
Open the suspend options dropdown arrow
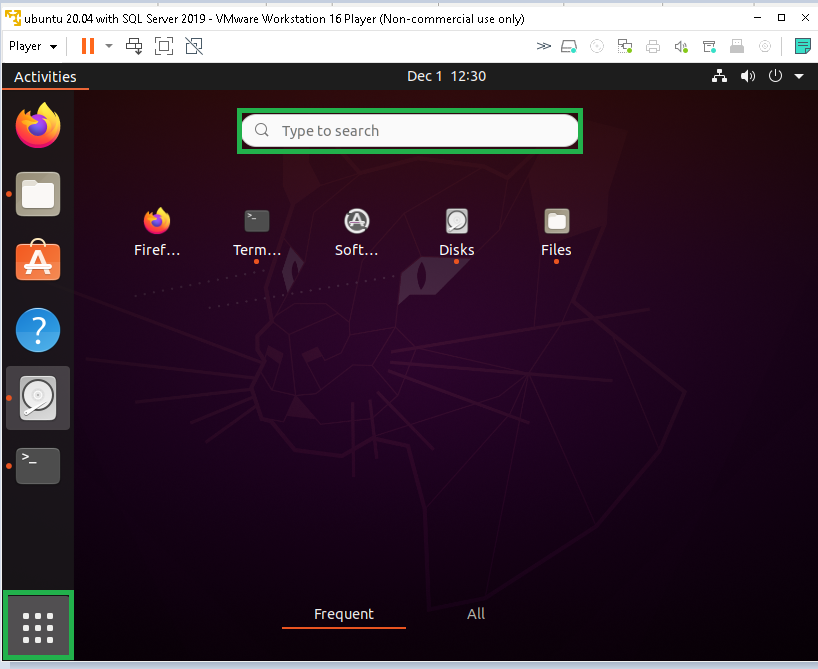(109, 46)
